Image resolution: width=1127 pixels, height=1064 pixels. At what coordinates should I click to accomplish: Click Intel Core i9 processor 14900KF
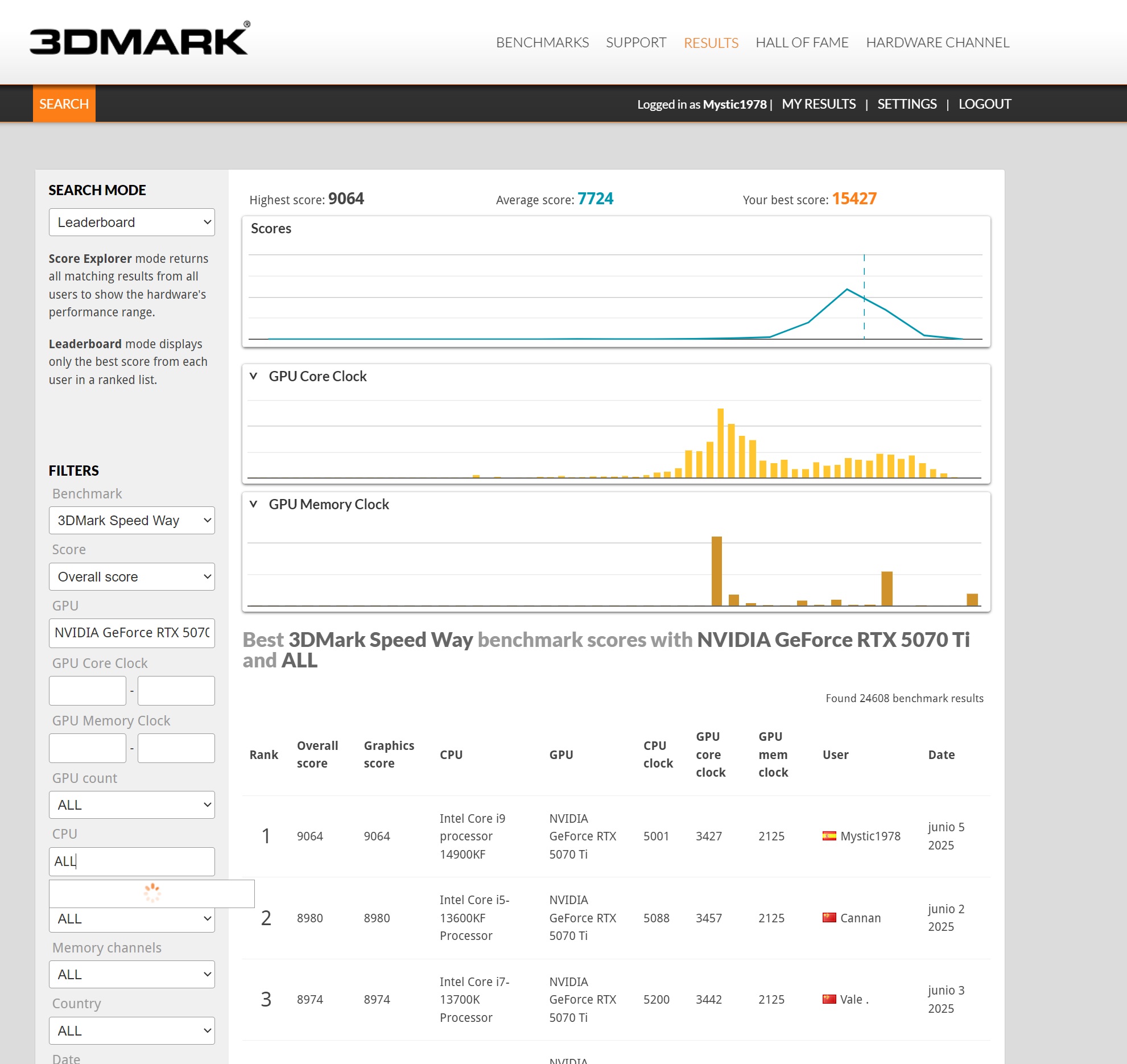[472, 836]
